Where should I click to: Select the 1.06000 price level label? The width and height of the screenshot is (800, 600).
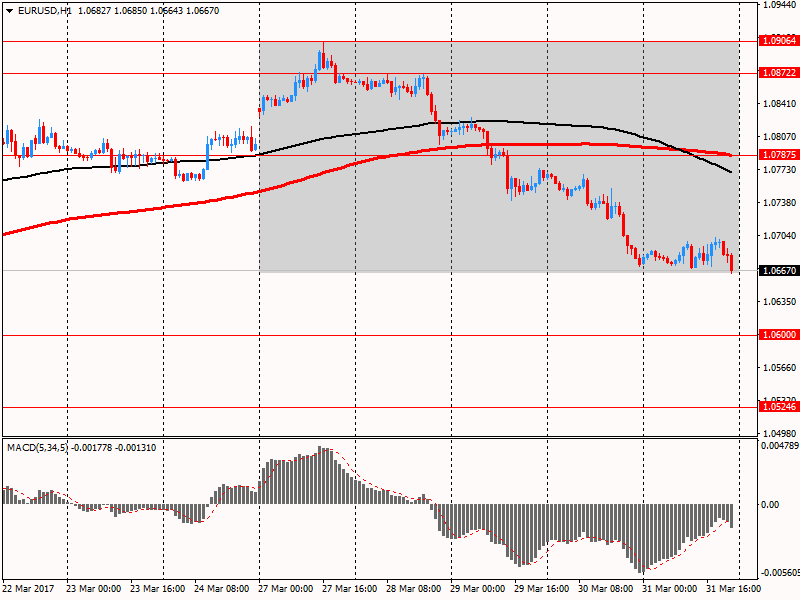[778, 335]
